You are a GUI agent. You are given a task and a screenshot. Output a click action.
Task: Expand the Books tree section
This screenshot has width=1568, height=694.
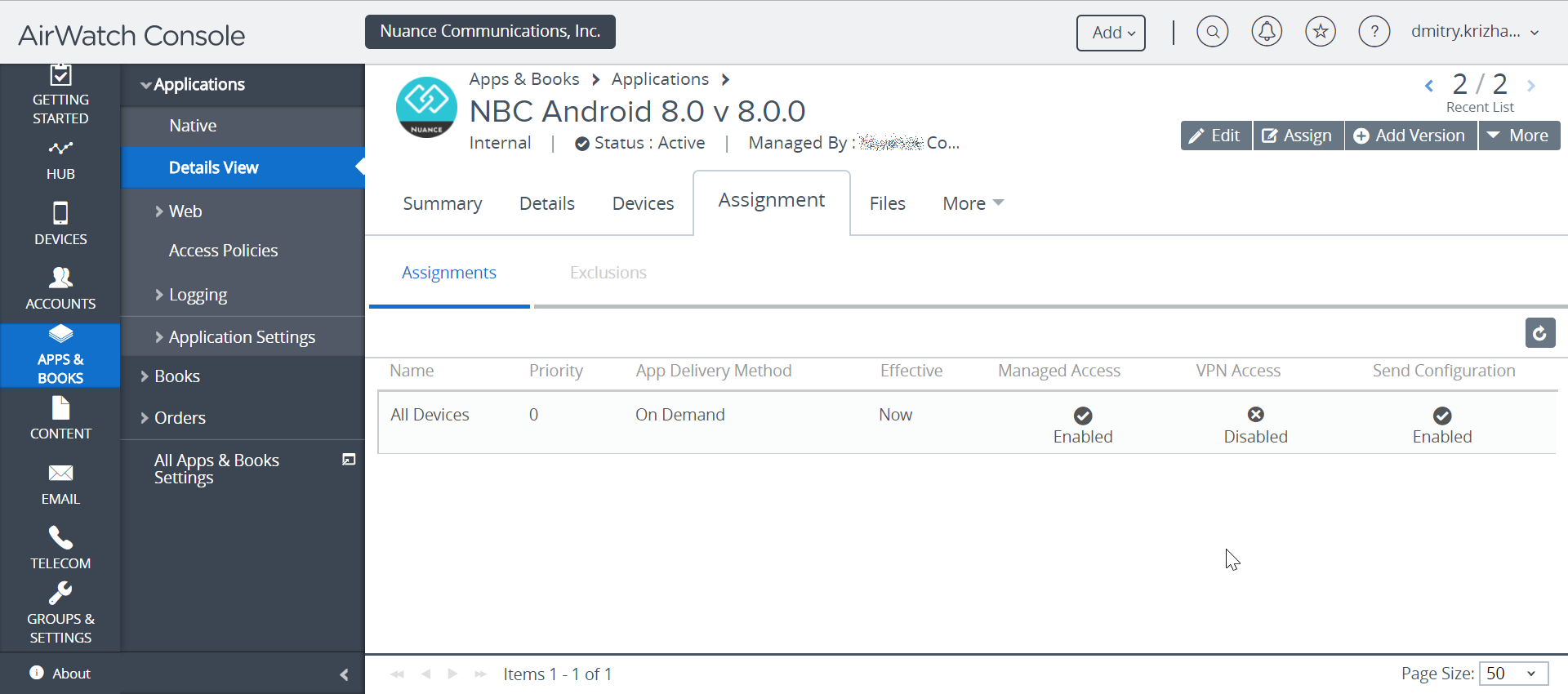(x=176, y=376)
